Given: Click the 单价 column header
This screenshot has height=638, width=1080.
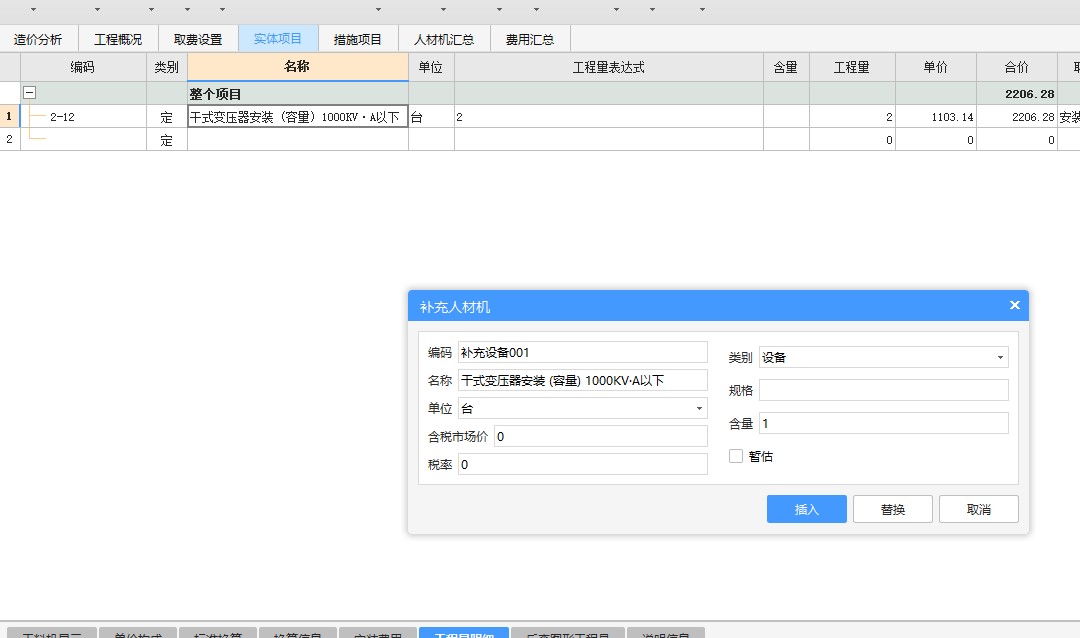Looking at the screenshot, I should pos(935,67).
